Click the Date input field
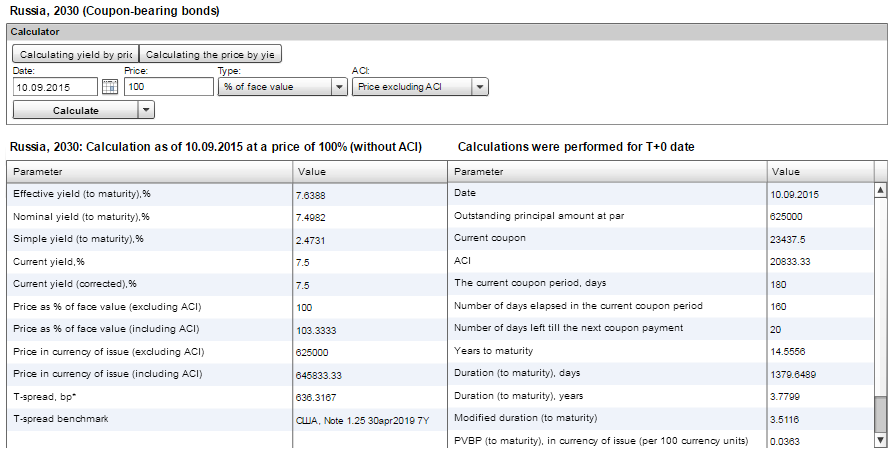 (55, 88)
